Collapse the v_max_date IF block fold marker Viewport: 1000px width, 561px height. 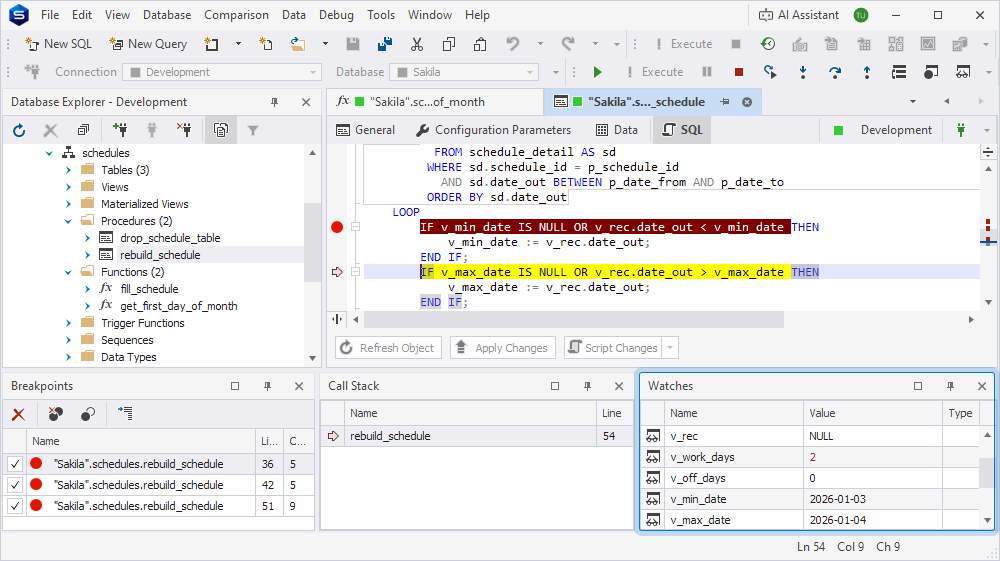356,272
